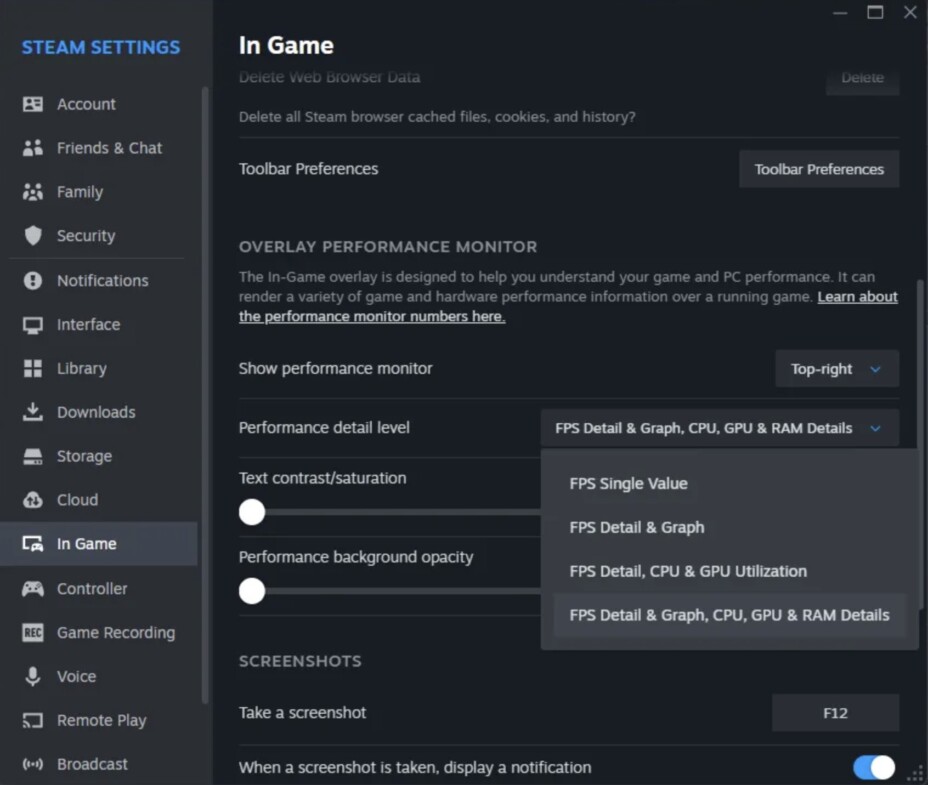928x785 pixels.
Task: Open Friends & Chat settings icon
Action: [x=33, y=148]
